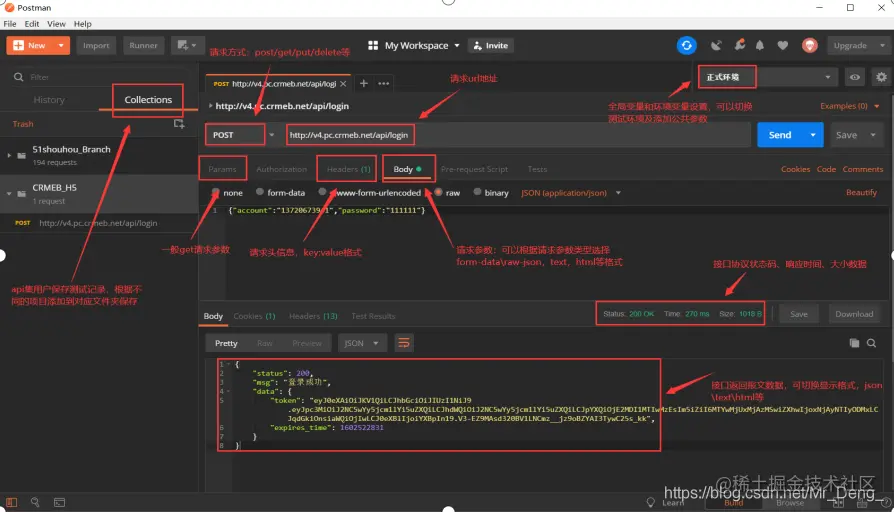Image resolution: width=894 pixels, height=512 pixels.
Task: Open the user avatar profile icon
Action: pos(810,46)
